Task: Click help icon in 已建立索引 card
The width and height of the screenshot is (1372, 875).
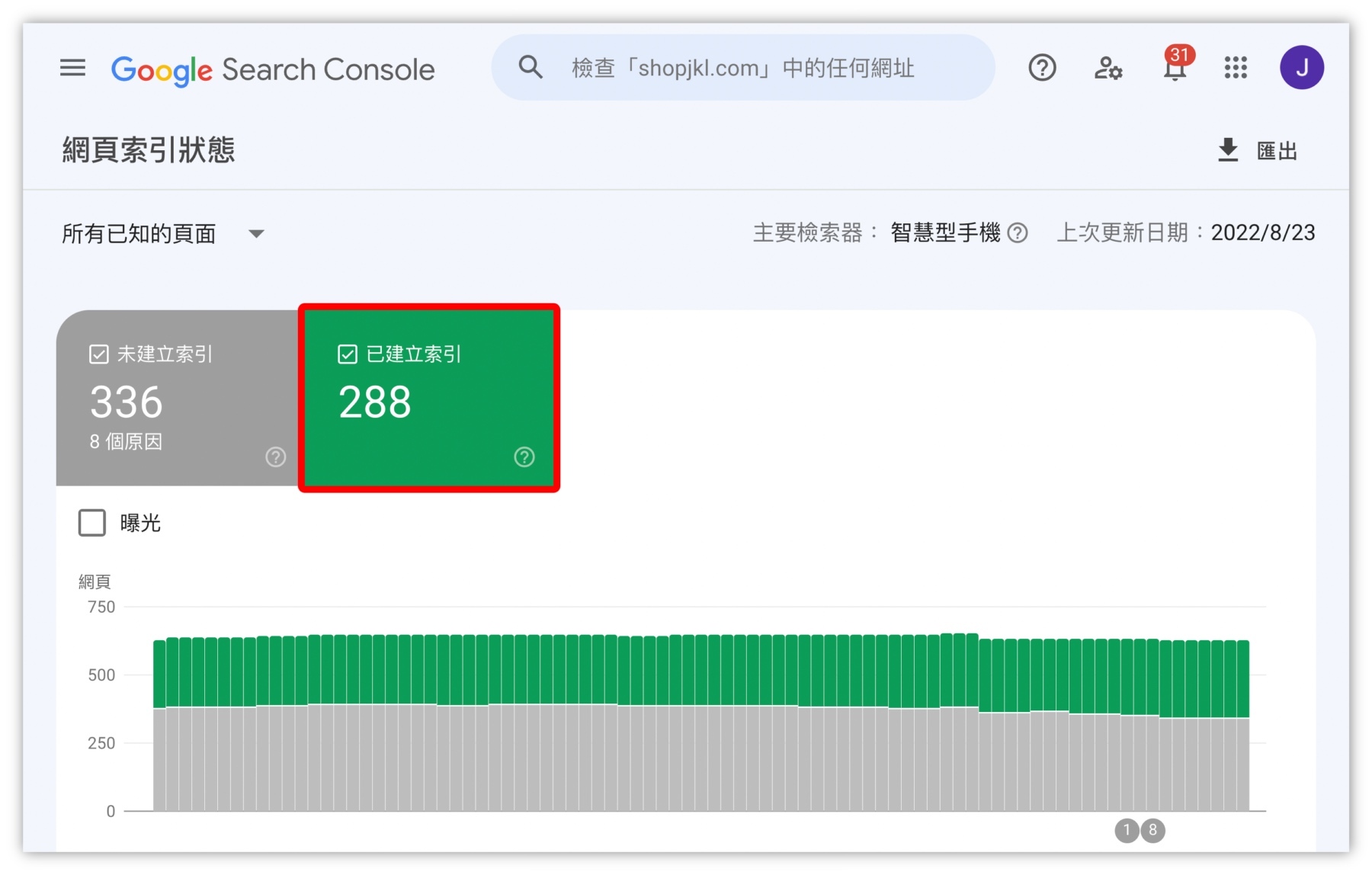Action: (524, 457)
